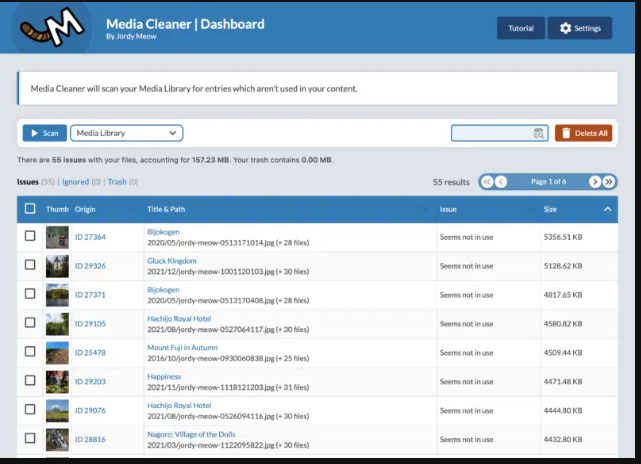Open the ID 25478 origin link

pyautogui.click(x=90, y=353)
